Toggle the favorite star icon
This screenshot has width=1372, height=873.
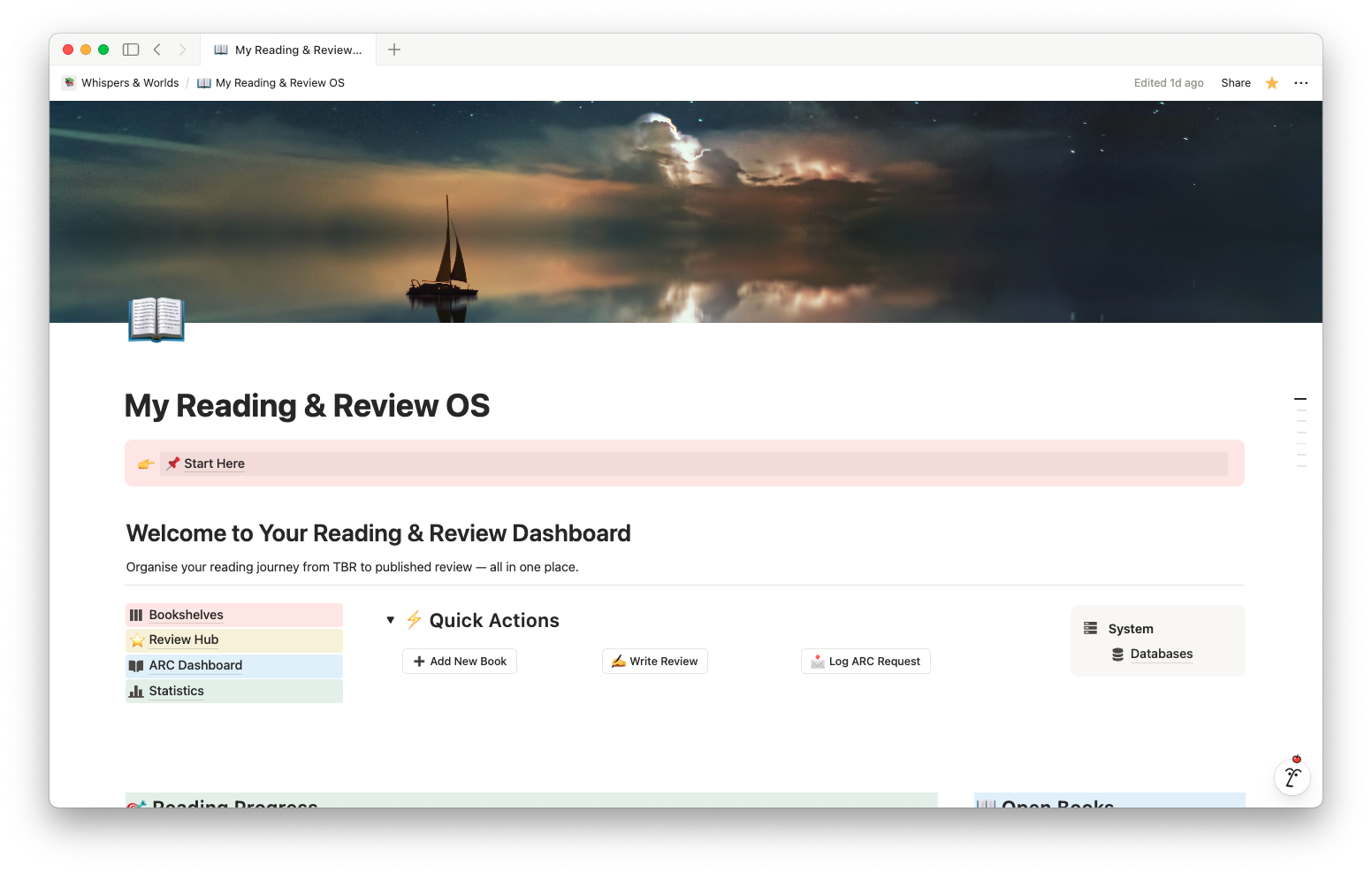[x=1272, y=83]
